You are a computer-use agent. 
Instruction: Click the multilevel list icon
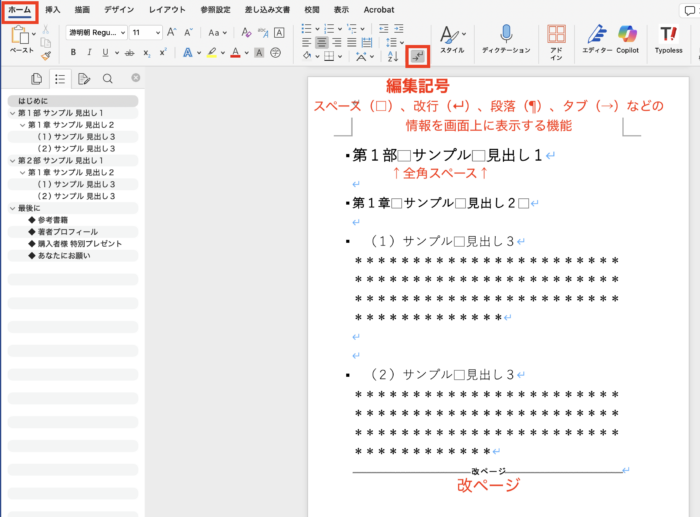pos(352,29)
